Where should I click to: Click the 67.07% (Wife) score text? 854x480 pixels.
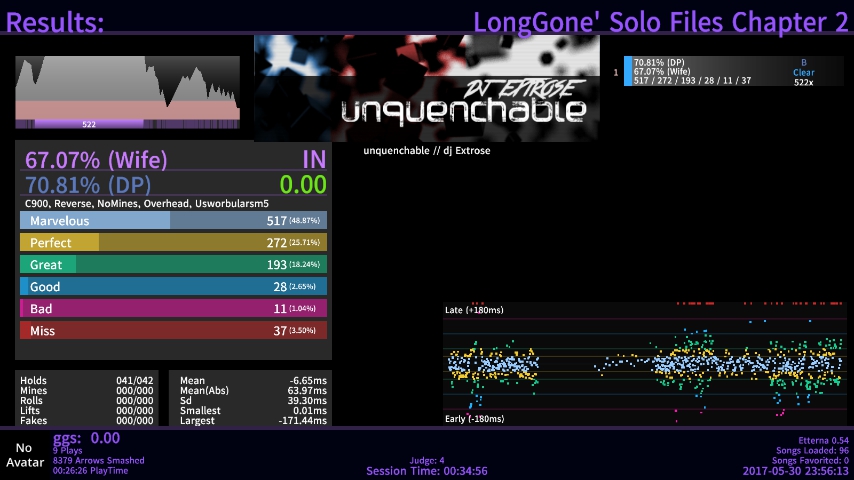[96, 160]
